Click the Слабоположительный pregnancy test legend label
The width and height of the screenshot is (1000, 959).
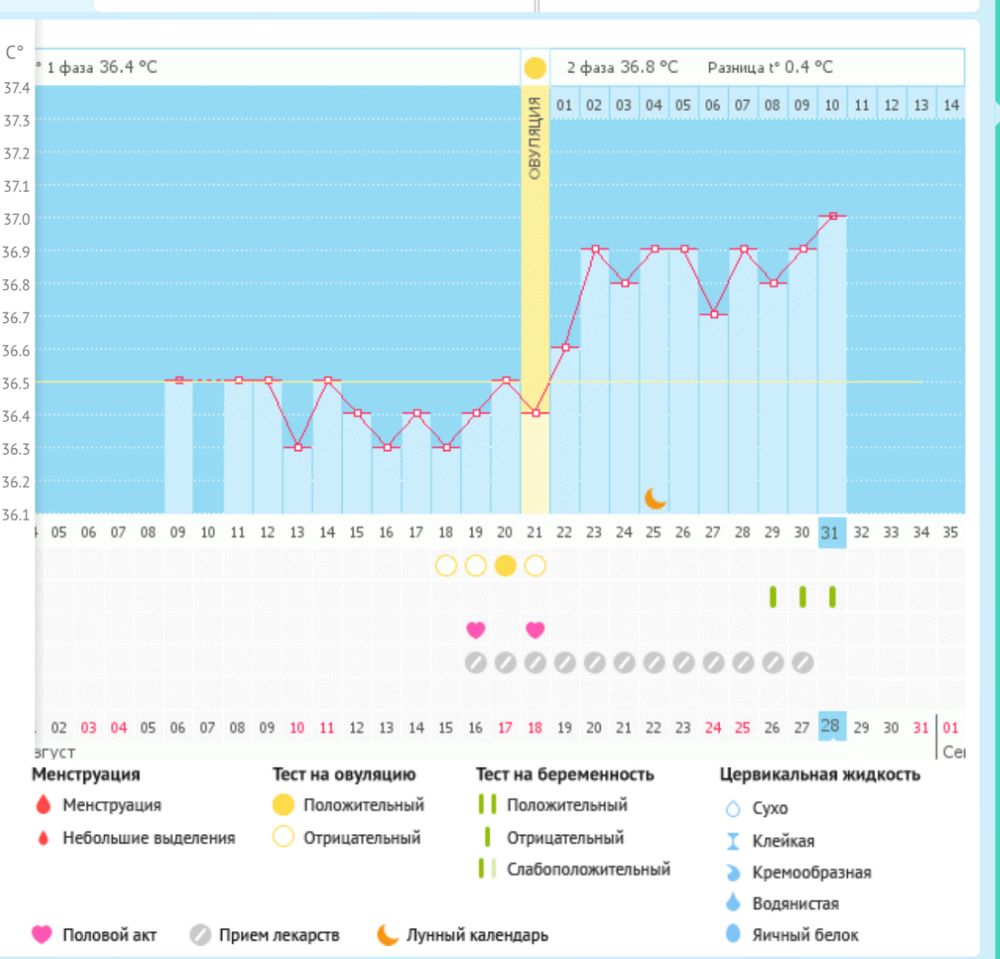(x=588, y=869)
